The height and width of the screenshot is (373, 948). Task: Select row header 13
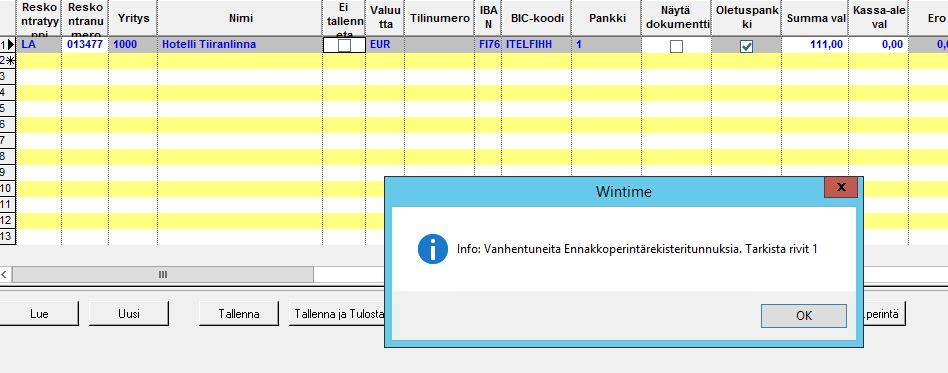8,236
